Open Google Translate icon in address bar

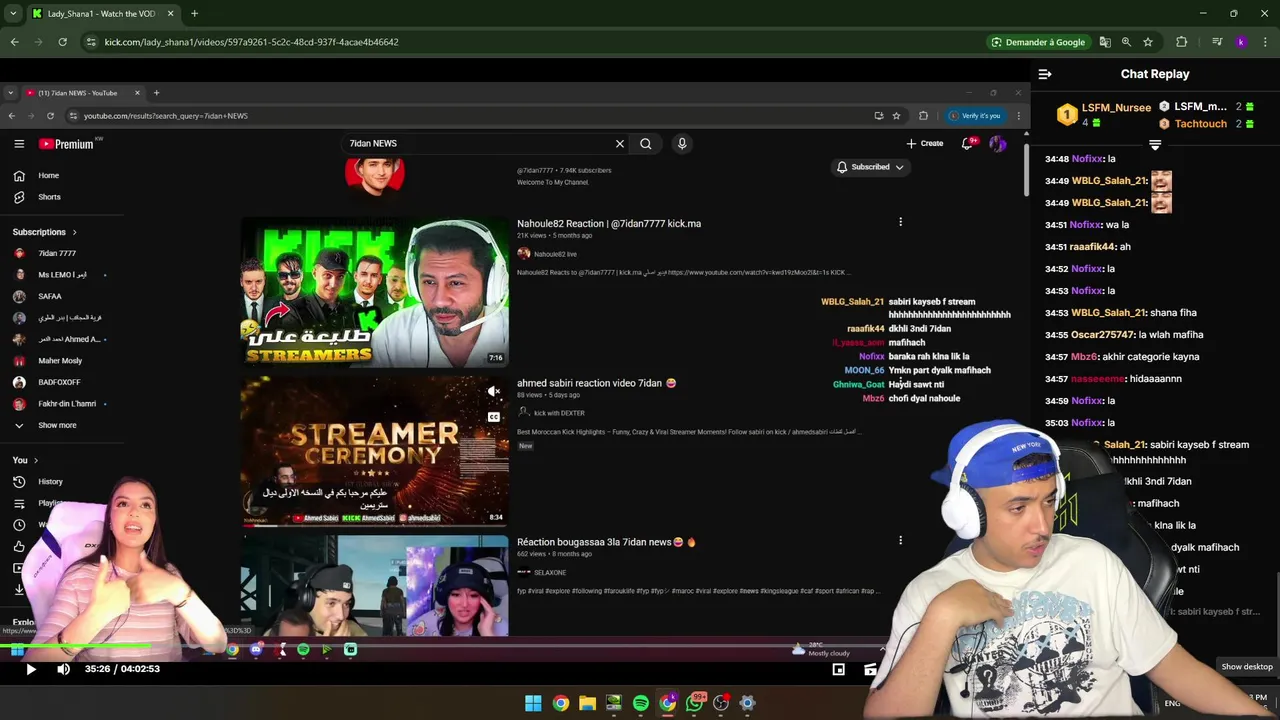(x=1105, y=42)
